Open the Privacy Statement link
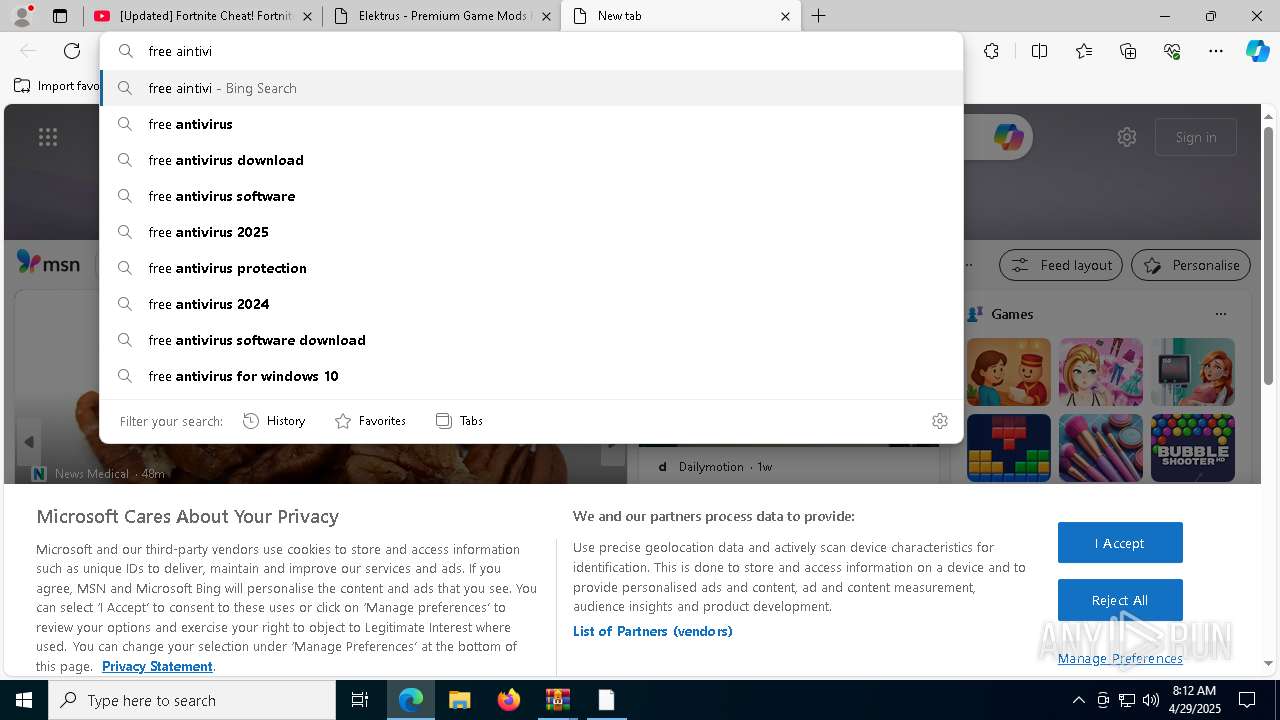This screenshot has height=720, width=1280. tap(157, 666)
